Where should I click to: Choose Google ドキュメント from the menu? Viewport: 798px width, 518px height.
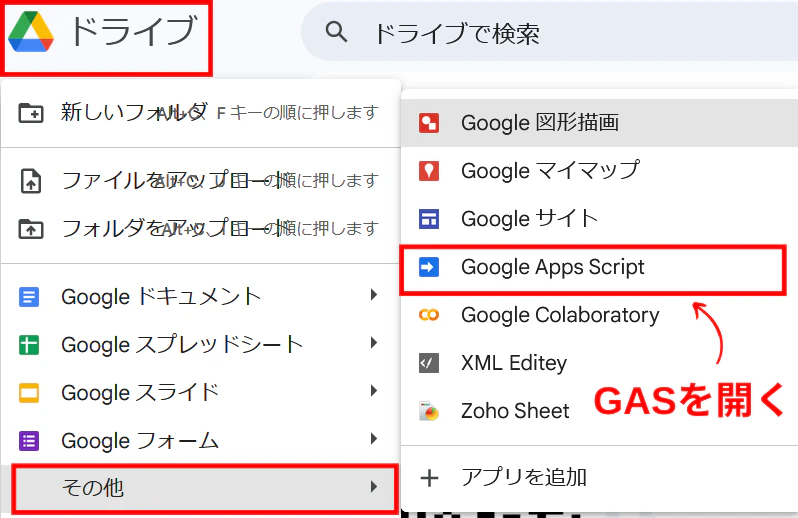point(201,296)
